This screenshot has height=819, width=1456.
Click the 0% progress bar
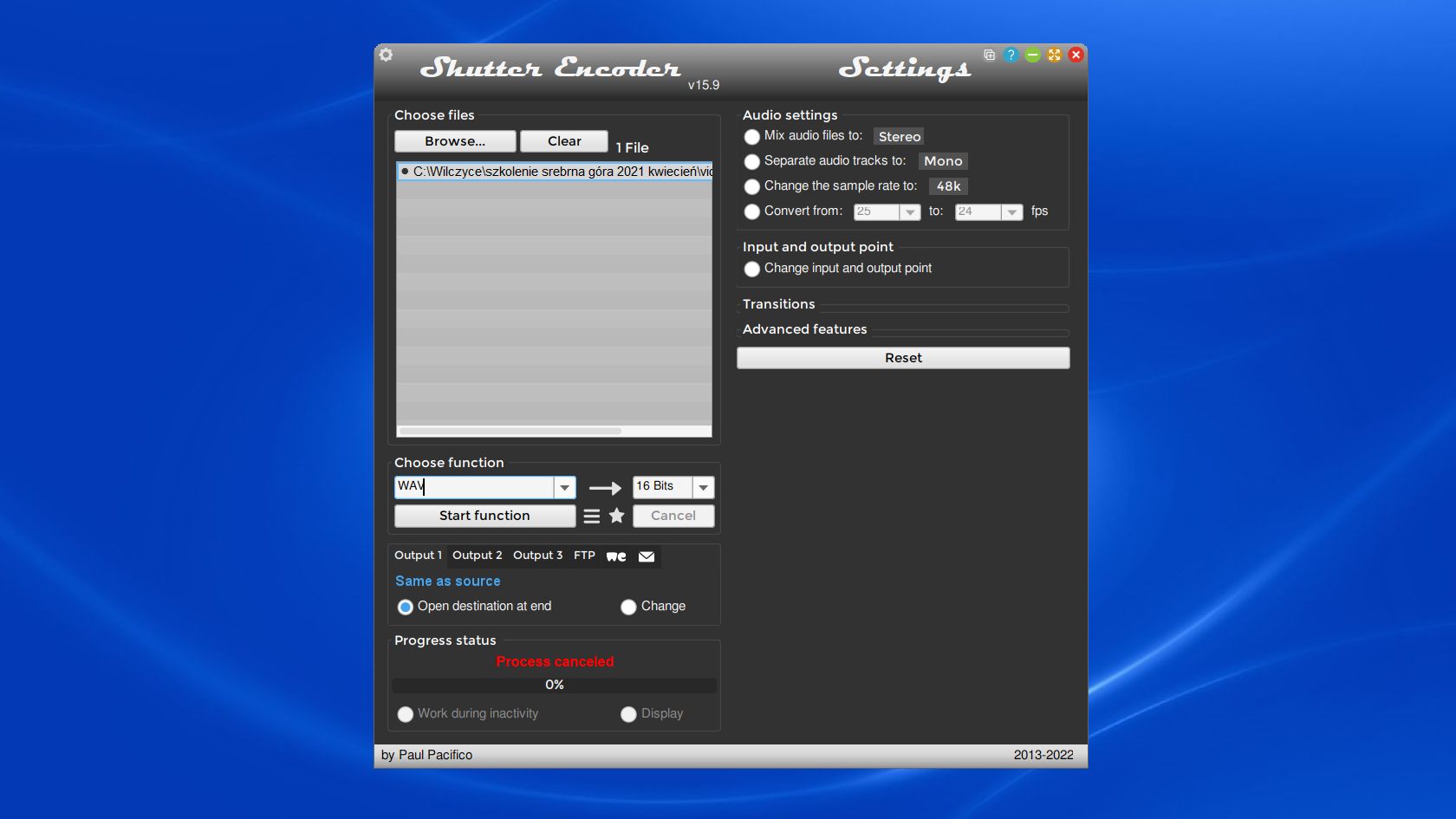[555, 686]
